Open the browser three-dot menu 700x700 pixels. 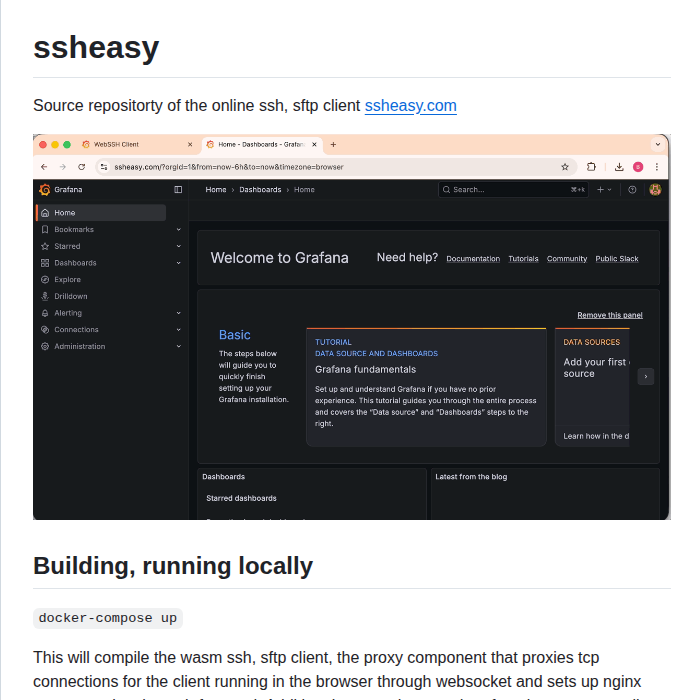pos(657,167)
